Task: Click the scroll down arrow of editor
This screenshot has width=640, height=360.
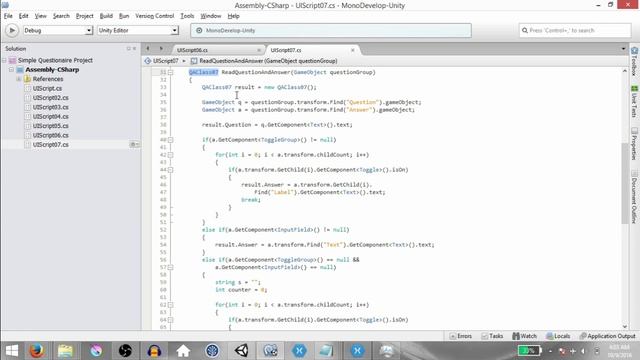Action: 625,327
